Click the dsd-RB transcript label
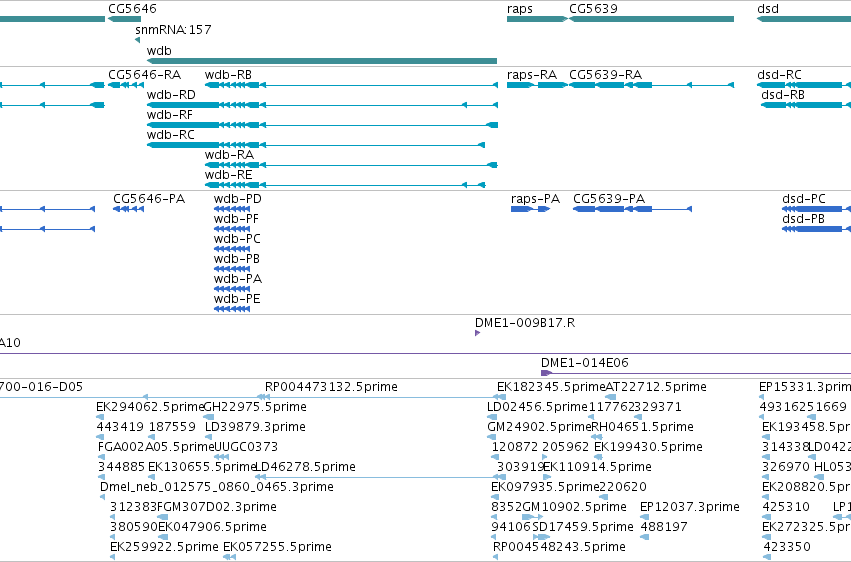Image resolution: width=851 pixels, height=562 pixels. 783,95
